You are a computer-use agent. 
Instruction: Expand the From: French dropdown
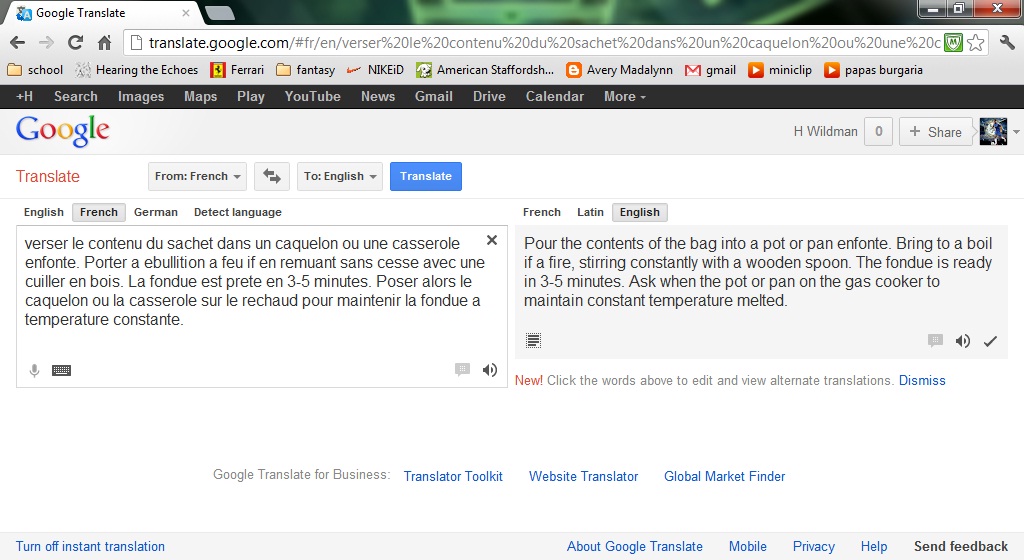pos(198,176)
